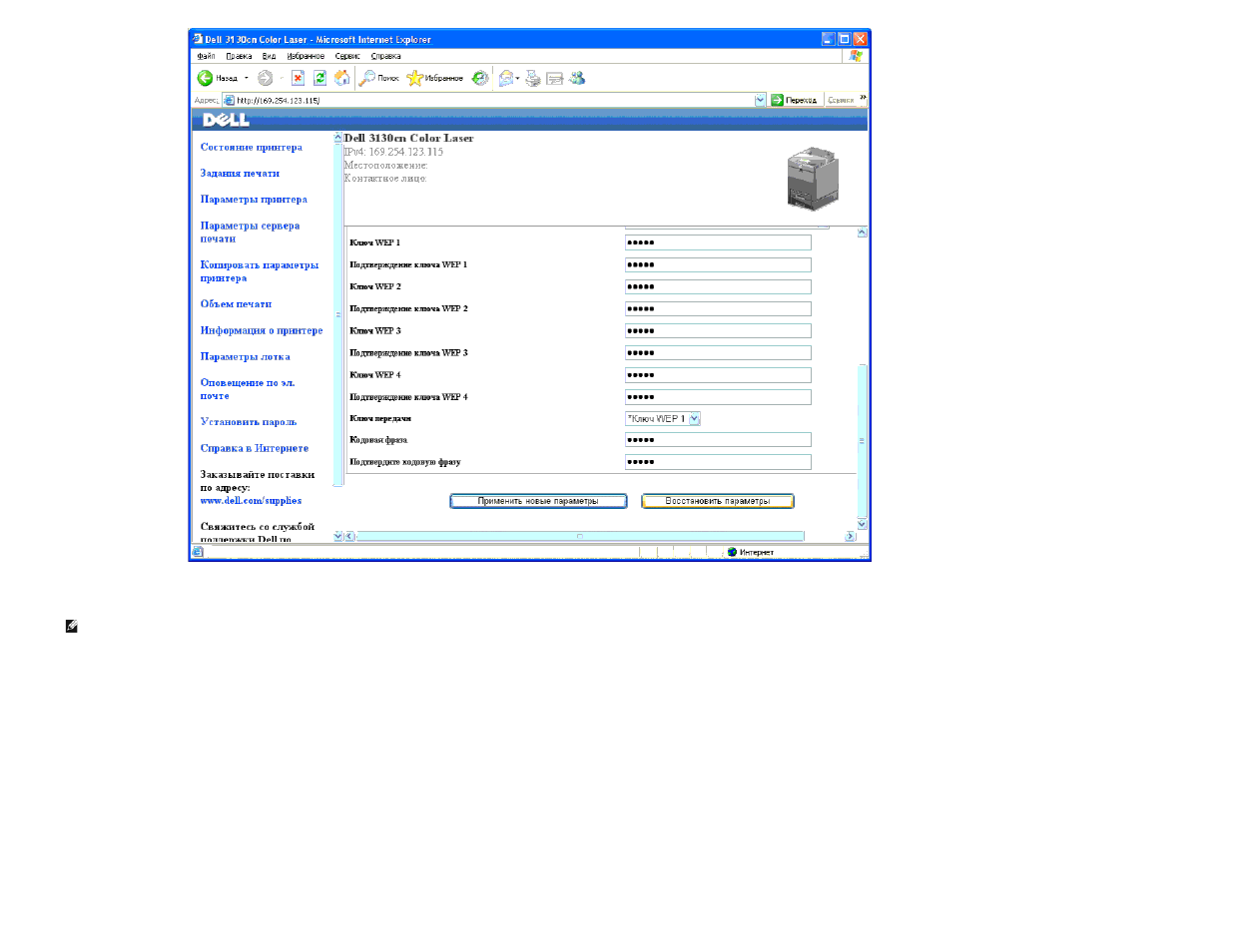Image resolution: width=1233 pixels, height=952 pixels.
Task: Open Параметры принтера link
Action: 254,199
